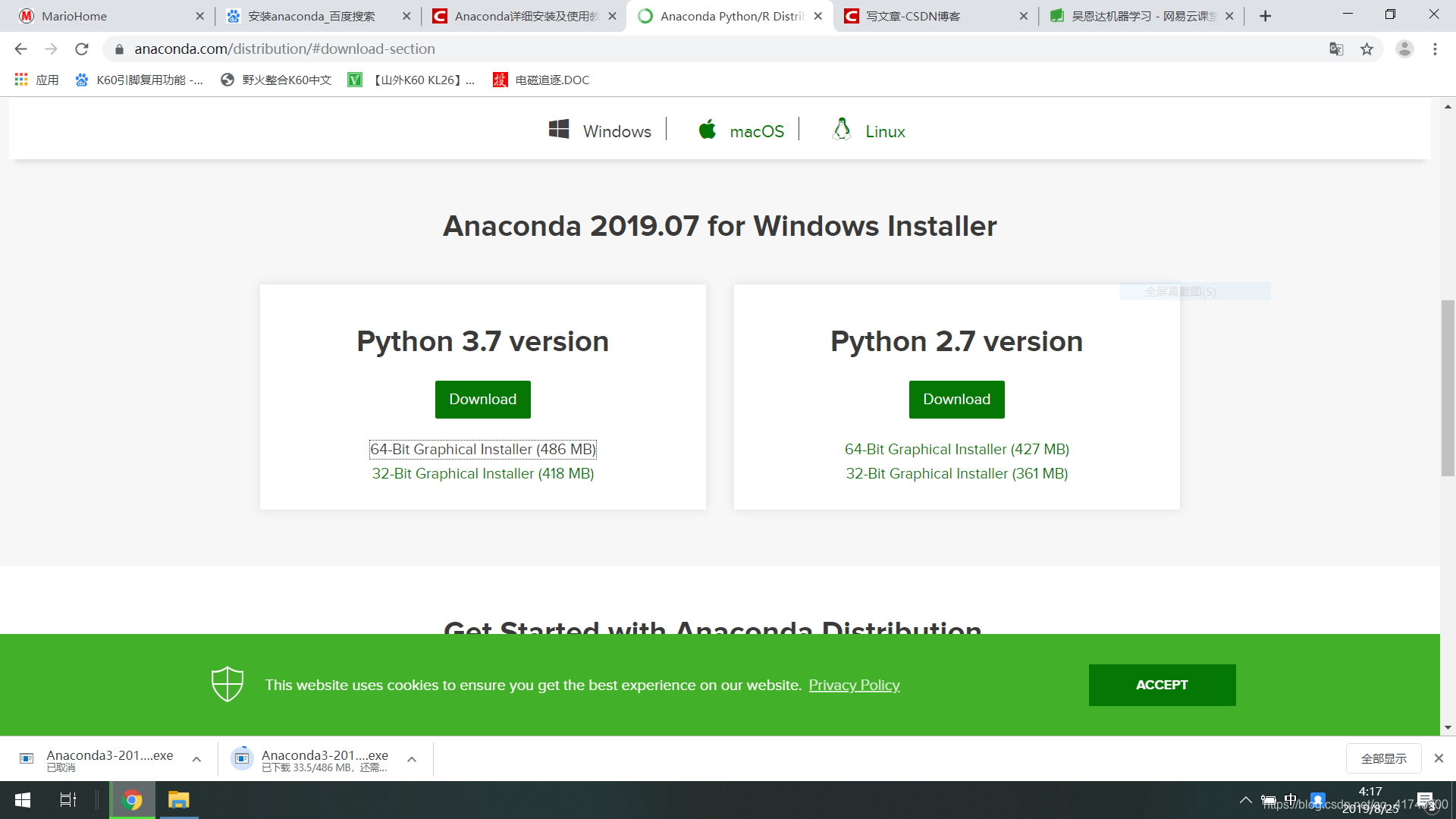The height and width of the screenshot is (819, 1456).
Task: Click the scrollbar up arrow
Action: [x=1448, y=107]
